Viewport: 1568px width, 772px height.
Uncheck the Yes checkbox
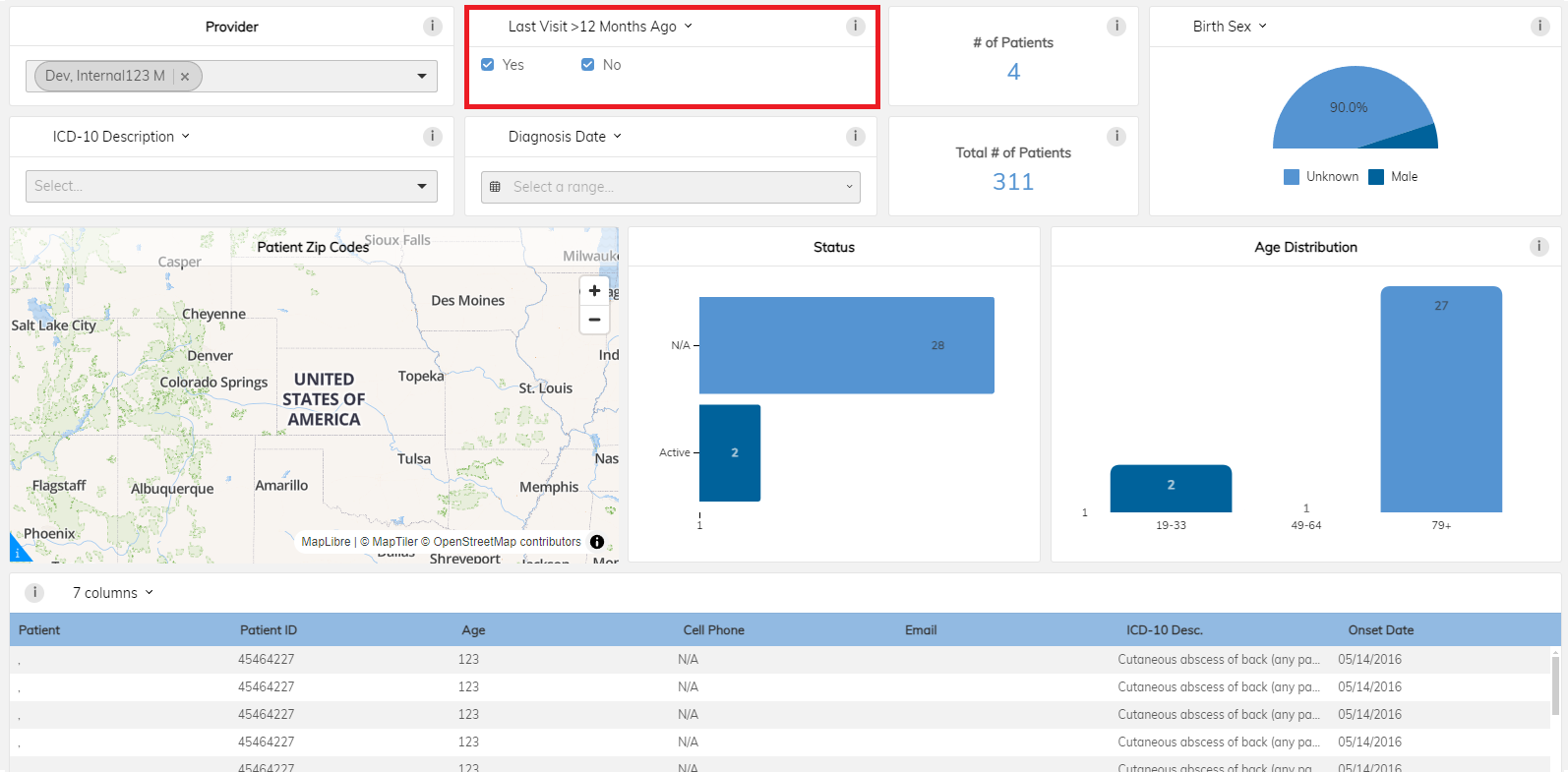(x=488, y=65)
